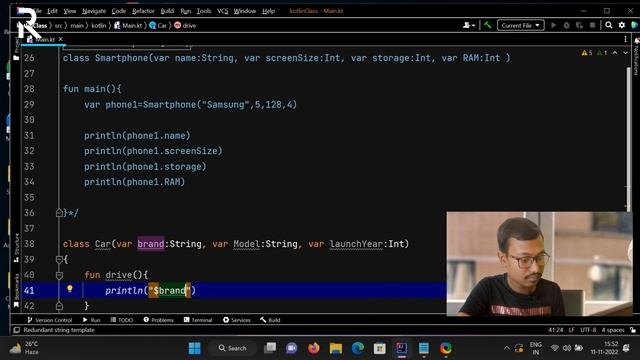Screen dimensions: 640x360
Task: Click the highlighted brand parameter on line 38
Action: click(x=151, y=244)
